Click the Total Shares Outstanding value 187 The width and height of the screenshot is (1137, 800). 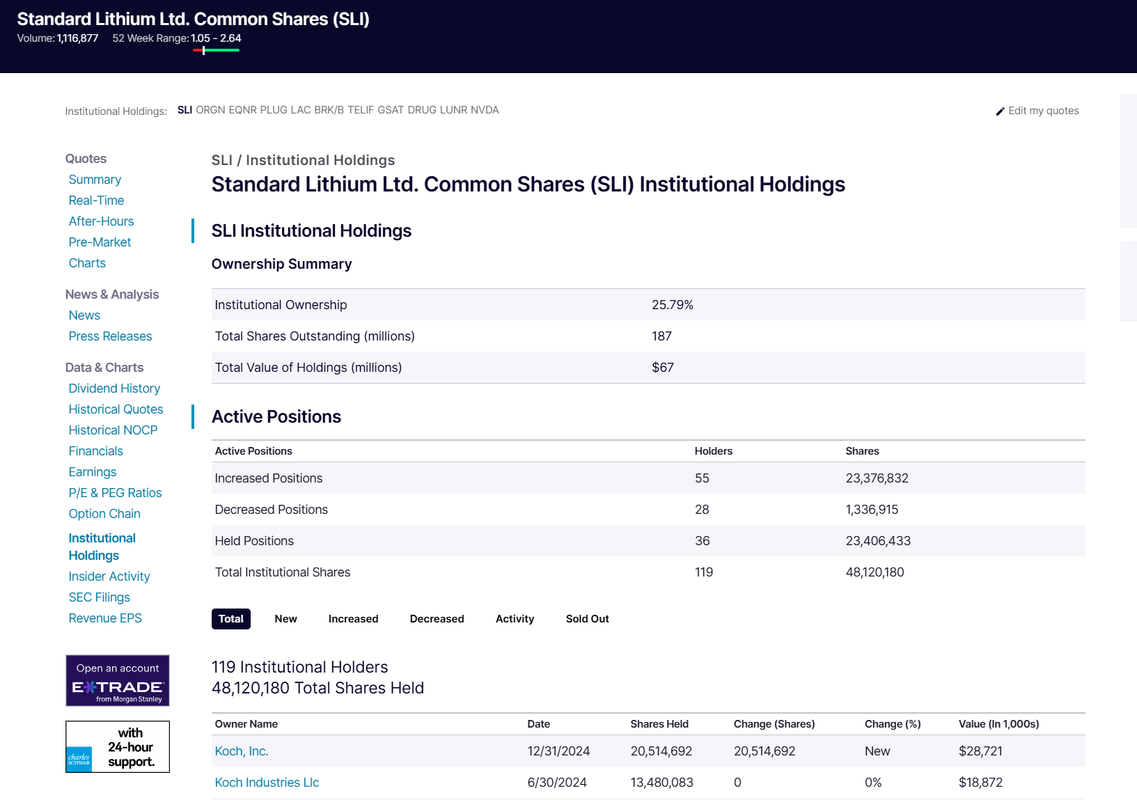(x=661, y=337)
